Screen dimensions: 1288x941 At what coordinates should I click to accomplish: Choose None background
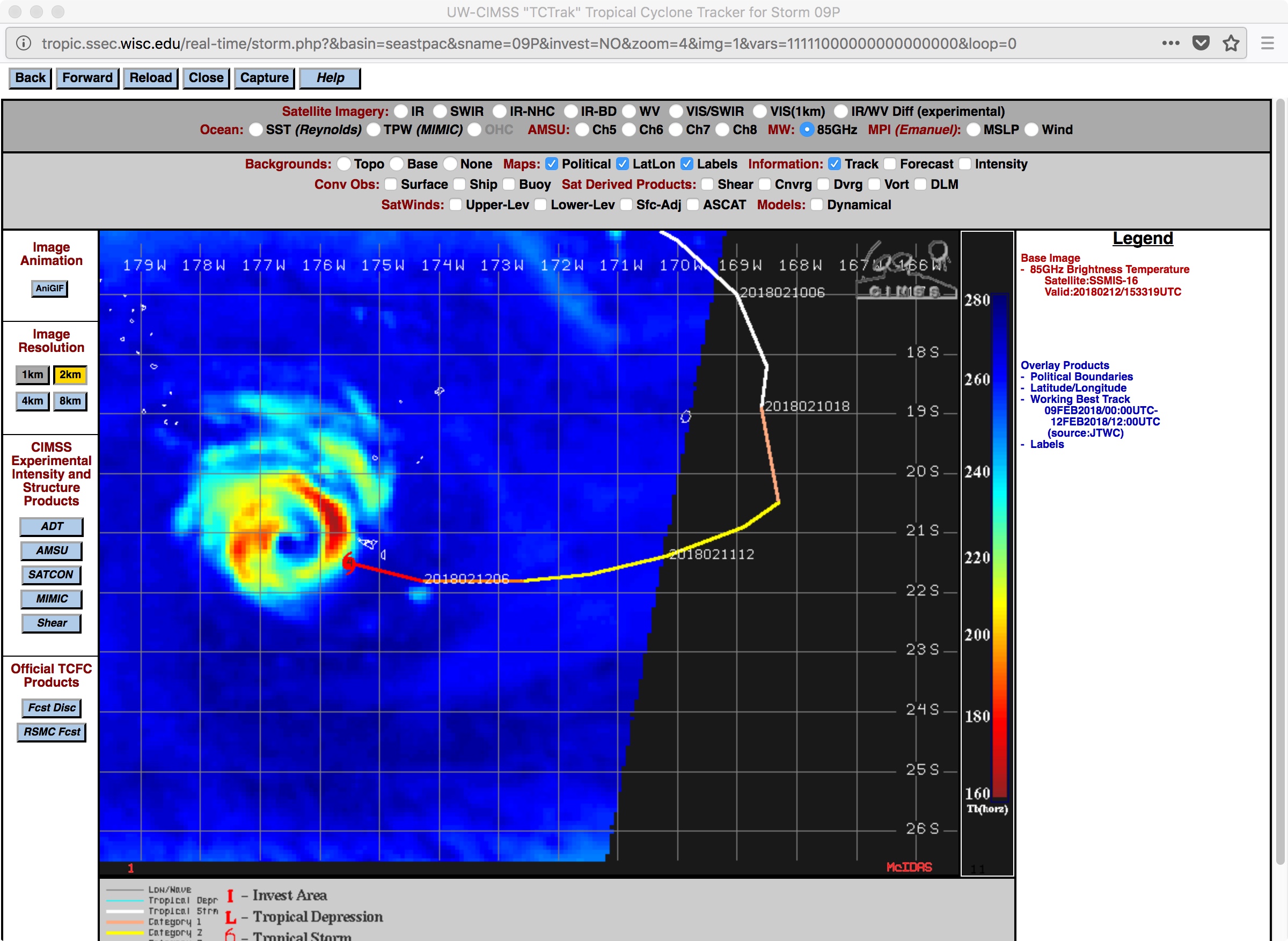pos(450,164)
